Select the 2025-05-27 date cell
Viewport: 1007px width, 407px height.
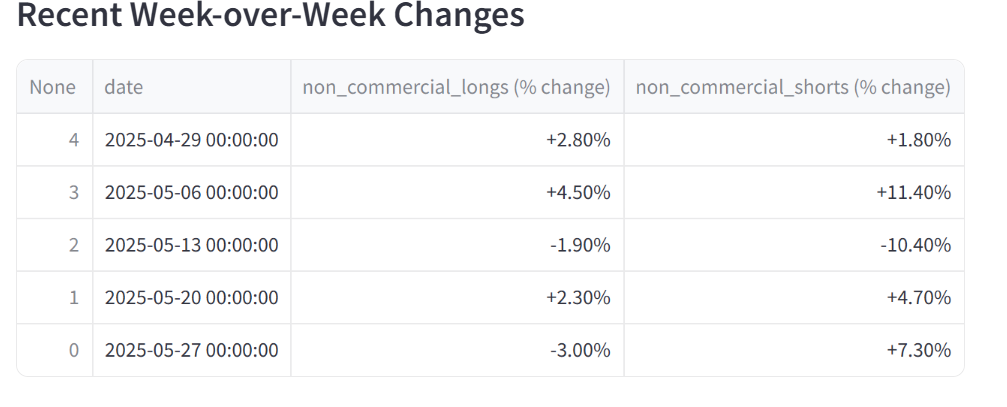[191, 351]
